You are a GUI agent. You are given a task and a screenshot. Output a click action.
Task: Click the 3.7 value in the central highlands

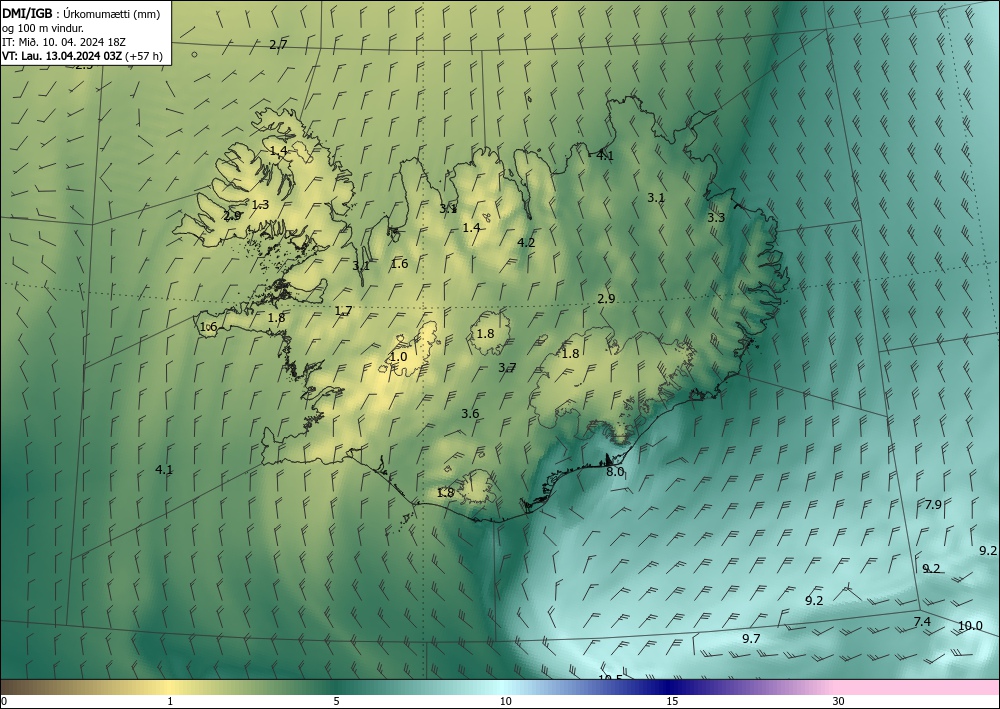tap(507, 367)
